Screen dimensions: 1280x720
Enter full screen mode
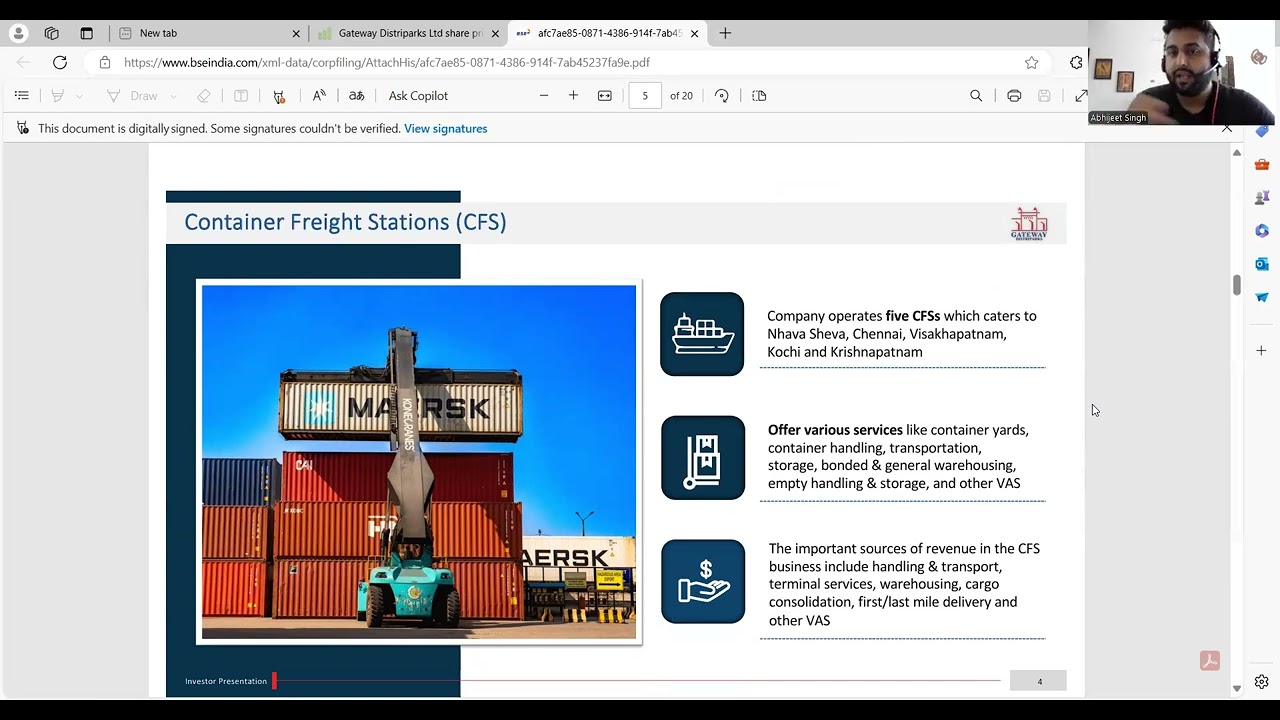click(x=1081, y=96)
